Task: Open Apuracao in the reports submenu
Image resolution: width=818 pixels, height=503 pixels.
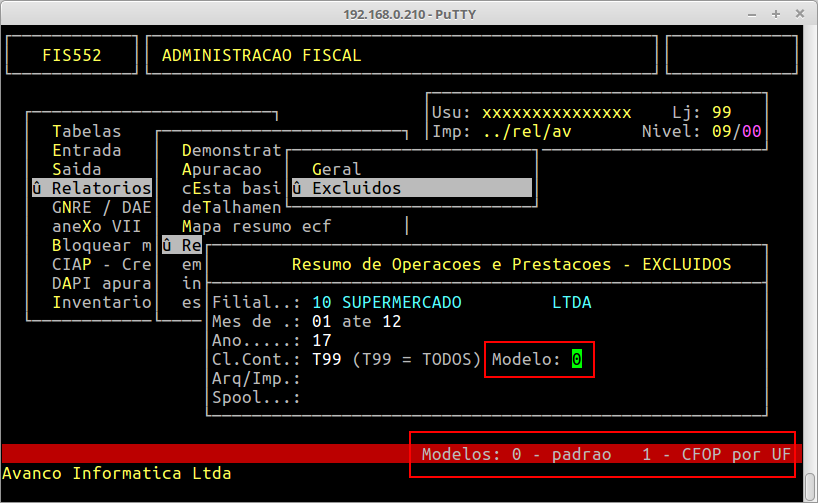Action: pyautogui.click(x=221, y=169)
